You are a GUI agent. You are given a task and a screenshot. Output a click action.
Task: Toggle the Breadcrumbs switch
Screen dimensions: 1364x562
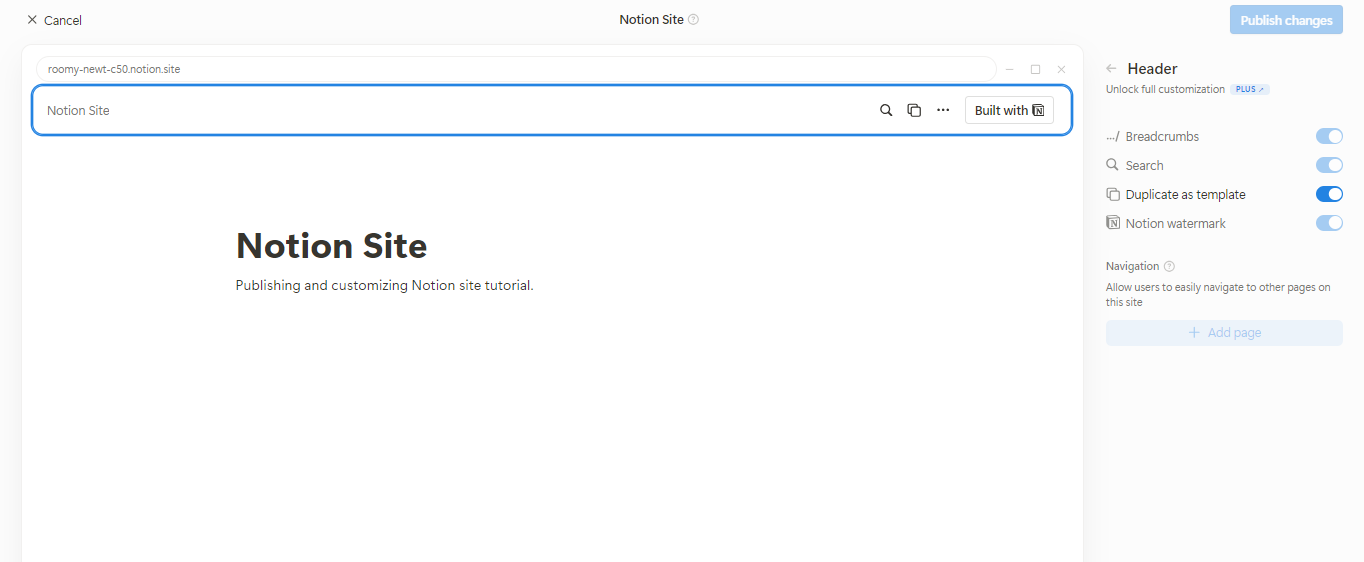[1329, 136]
